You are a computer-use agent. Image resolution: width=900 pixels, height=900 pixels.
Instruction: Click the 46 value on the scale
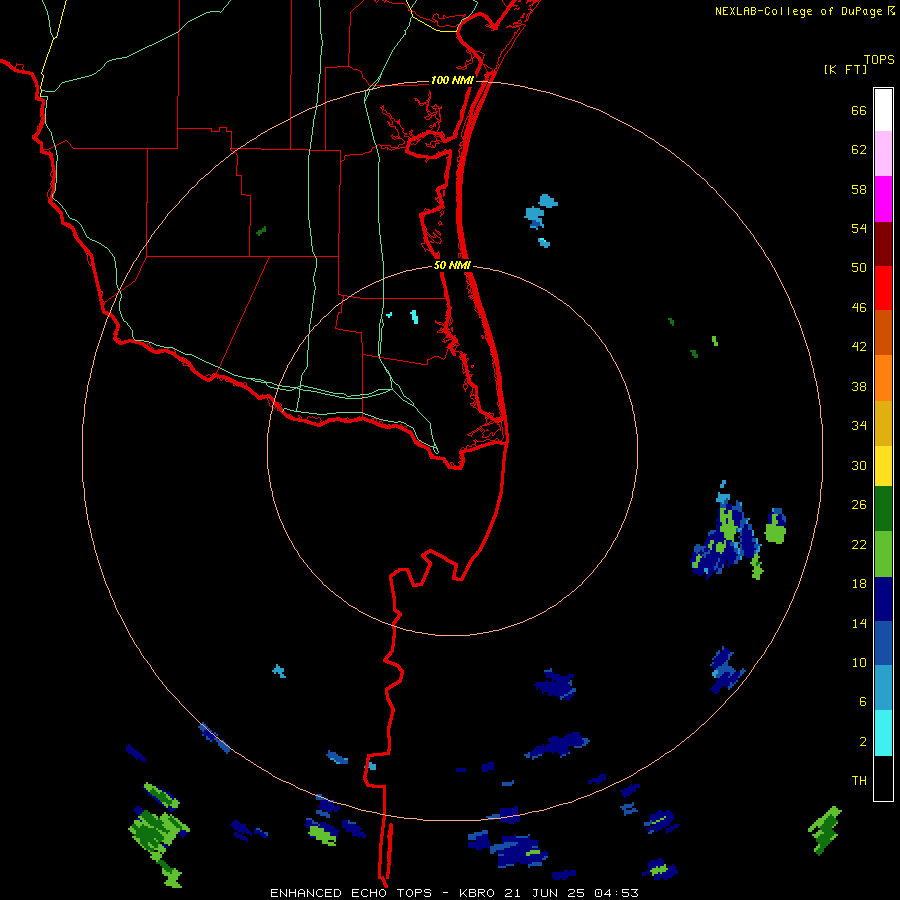pyautogui.click(x=859, y=308)
